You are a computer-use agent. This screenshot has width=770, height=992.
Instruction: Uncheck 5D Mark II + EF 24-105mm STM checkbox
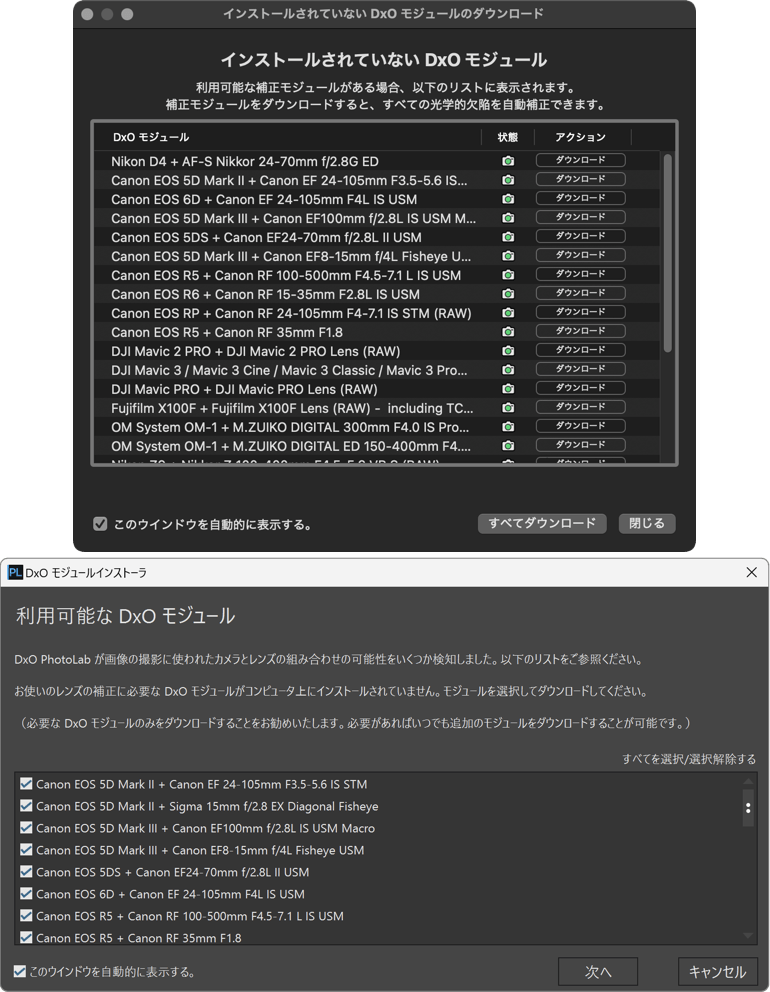click(x=26, y=784)
